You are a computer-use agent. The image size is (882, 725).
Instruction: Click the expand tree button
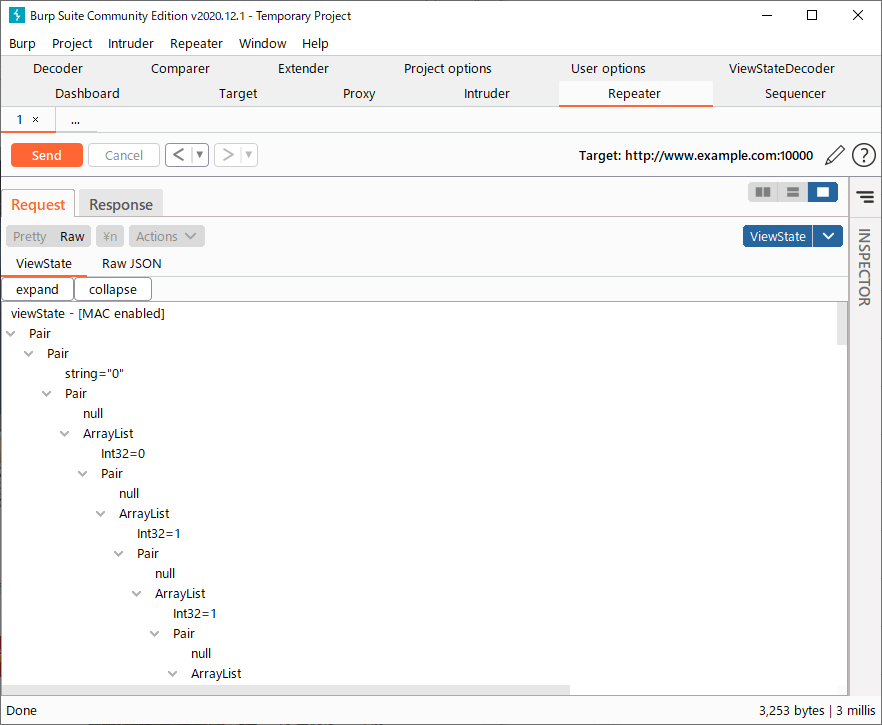[37, 289]
